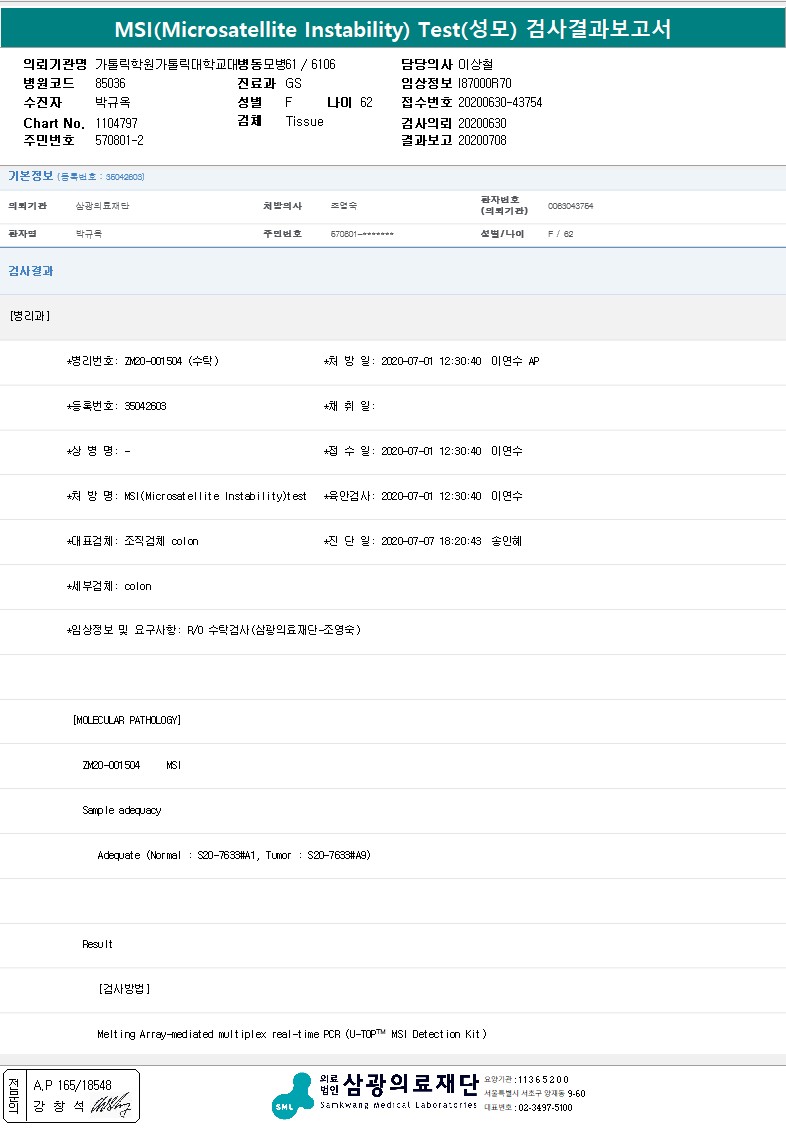
Task: Select the 병리번호 ZM20-001504 entry
Action: tap(142, 361)
